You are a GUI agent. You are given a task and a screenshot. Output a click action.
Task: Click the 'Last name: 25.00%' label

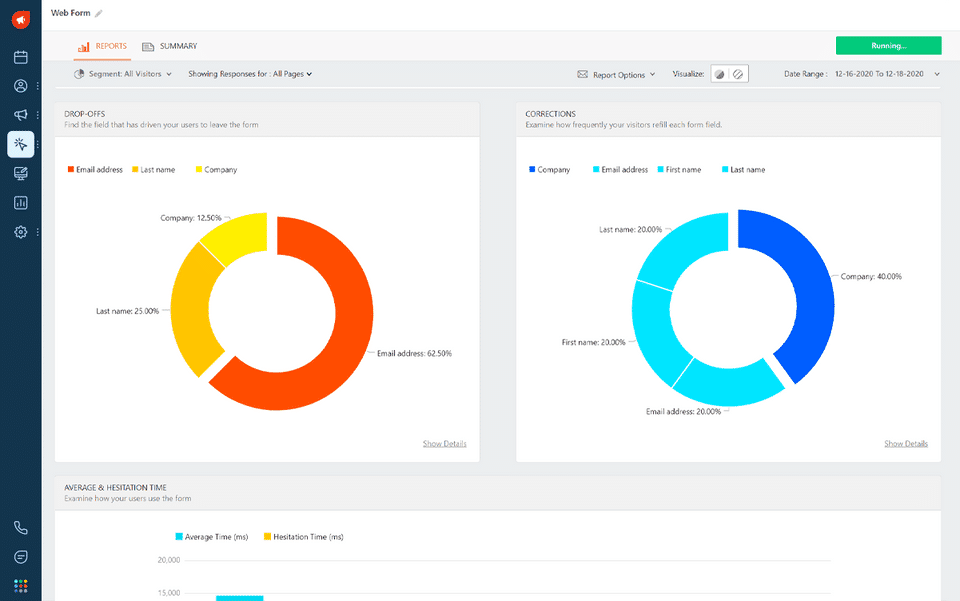[x=127, y=311]
